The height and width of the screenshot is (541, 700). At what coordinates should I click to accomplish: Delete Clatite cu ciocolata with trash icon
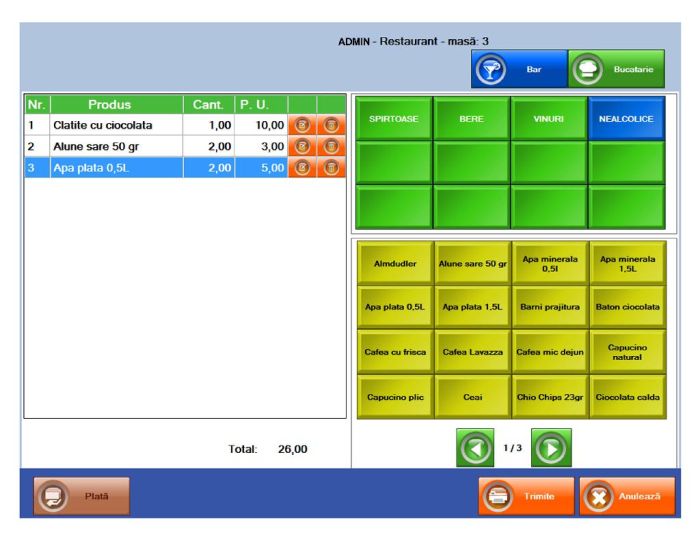tap(331, 125)
